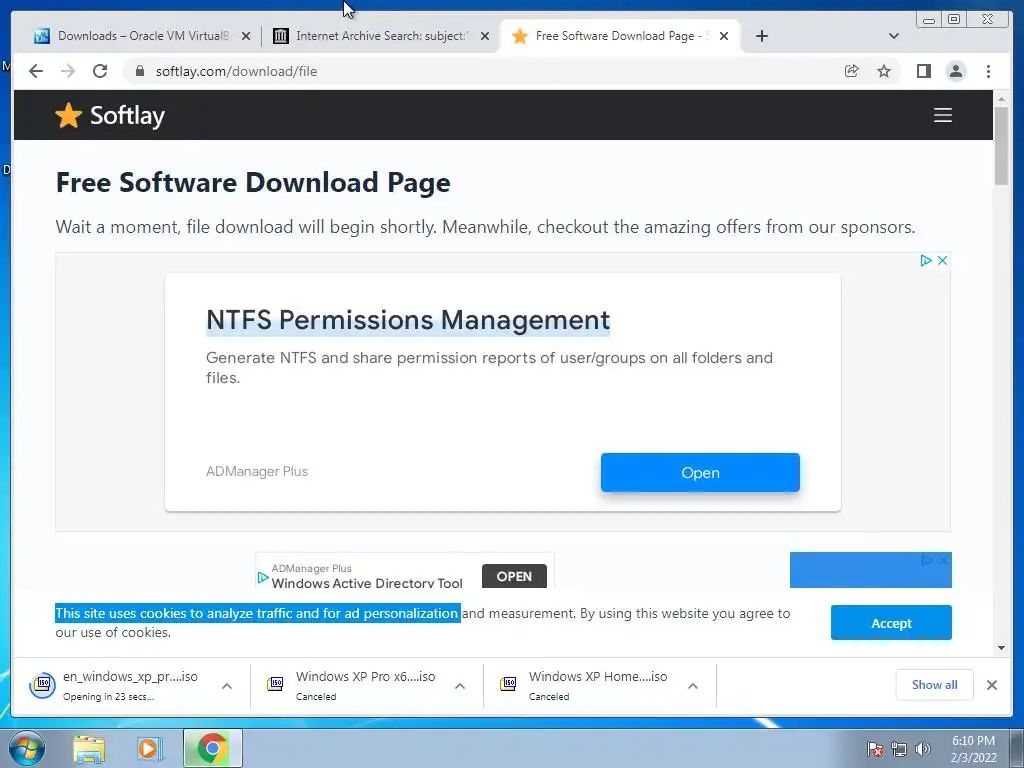Open Windows Explorer from the taskbar
The image size is (1024, 768).
(89, 748)
